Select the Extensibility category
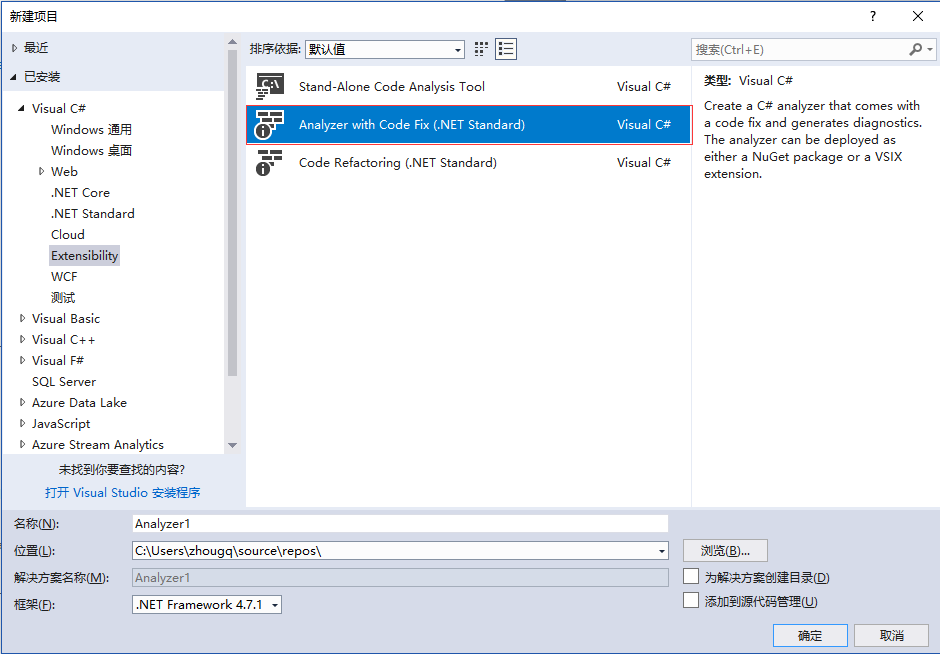Viewport: 940px width, 654px height. (x=84, y=256)
